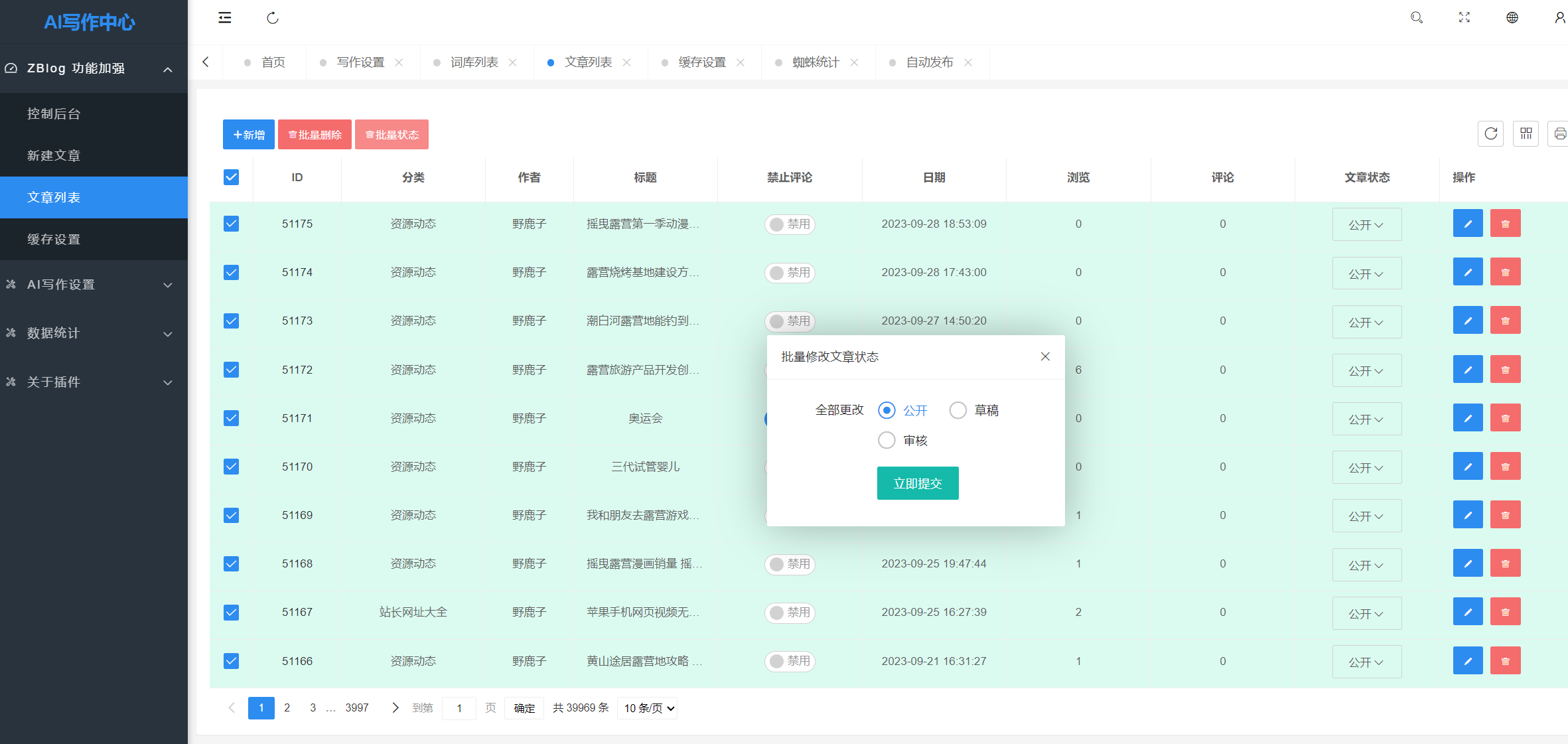Switch to the 蜘蛛统计 tab
Viewport: 1568px width, 744px height.
point(816,62)
